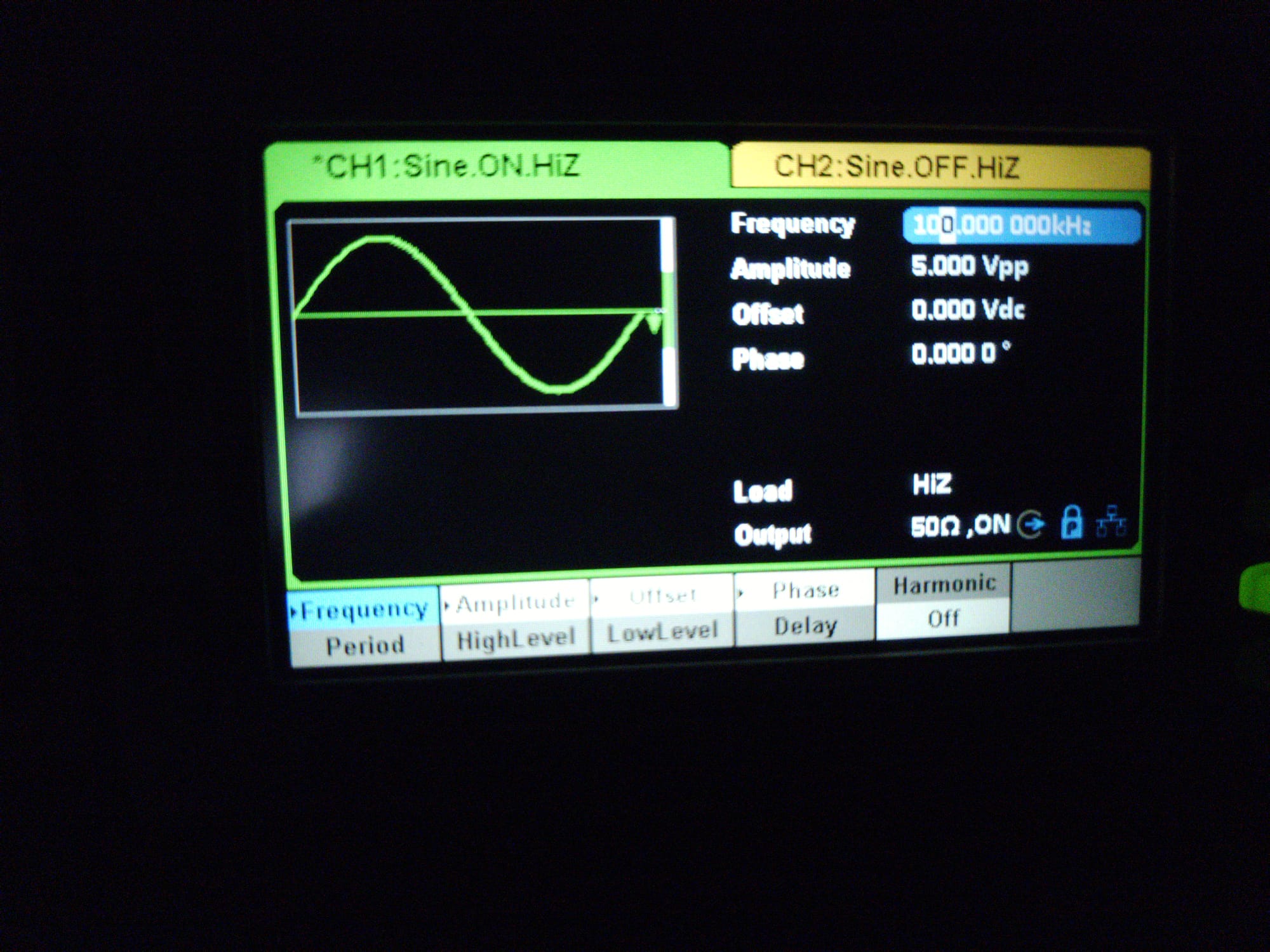
Task: Tap the clock source arrow icon
Action: 1031,525
